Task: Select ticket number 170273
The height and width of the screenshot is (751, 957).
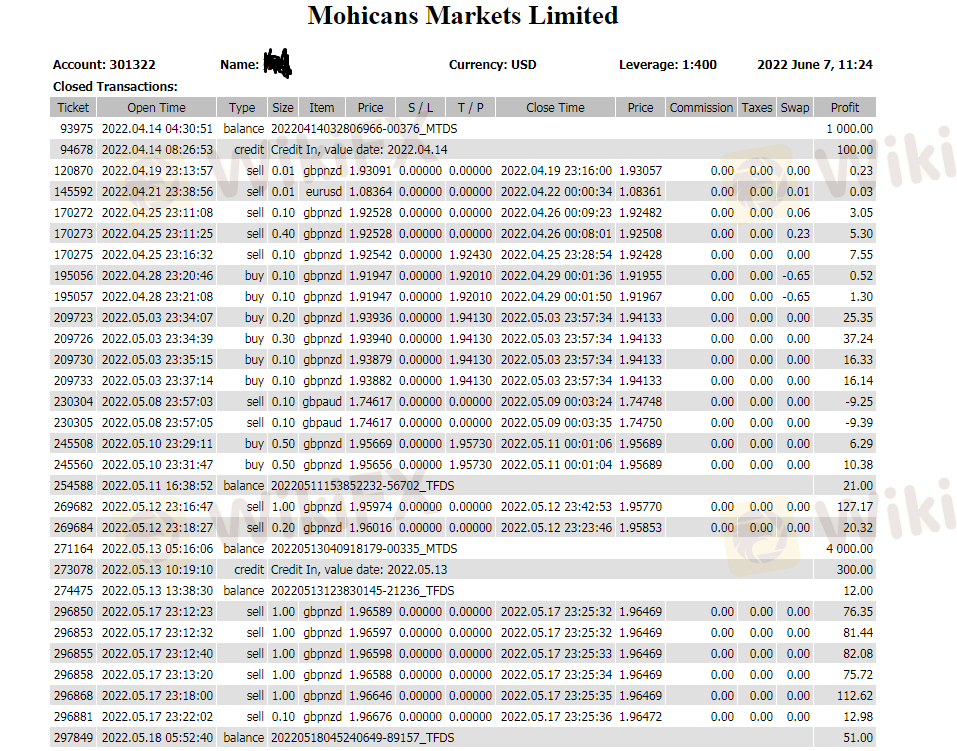Action: (x=73, y=234)
